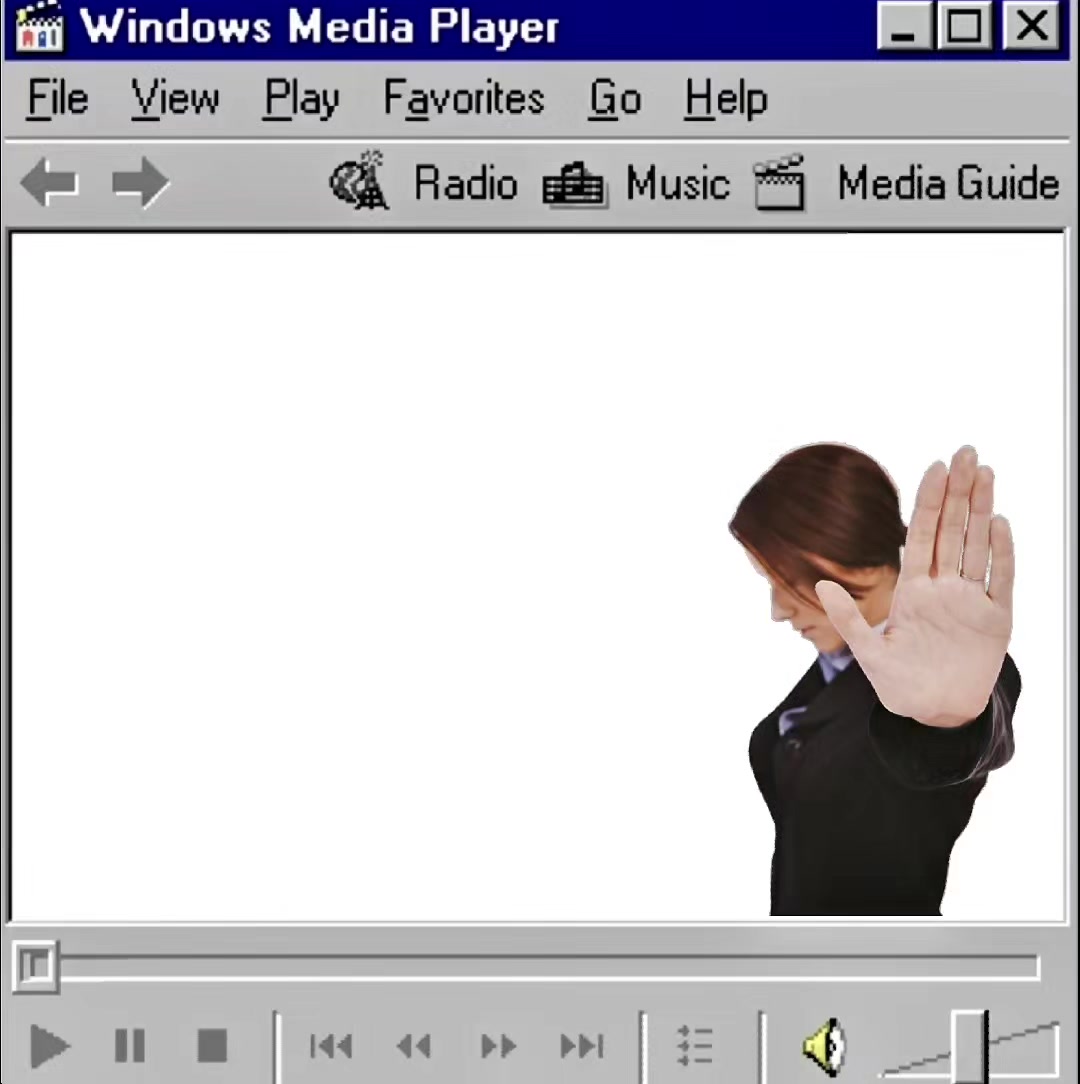Pause playback with the Pause button
The width and height of the screenshot is (1080, 1084).
click(130, 1045)
